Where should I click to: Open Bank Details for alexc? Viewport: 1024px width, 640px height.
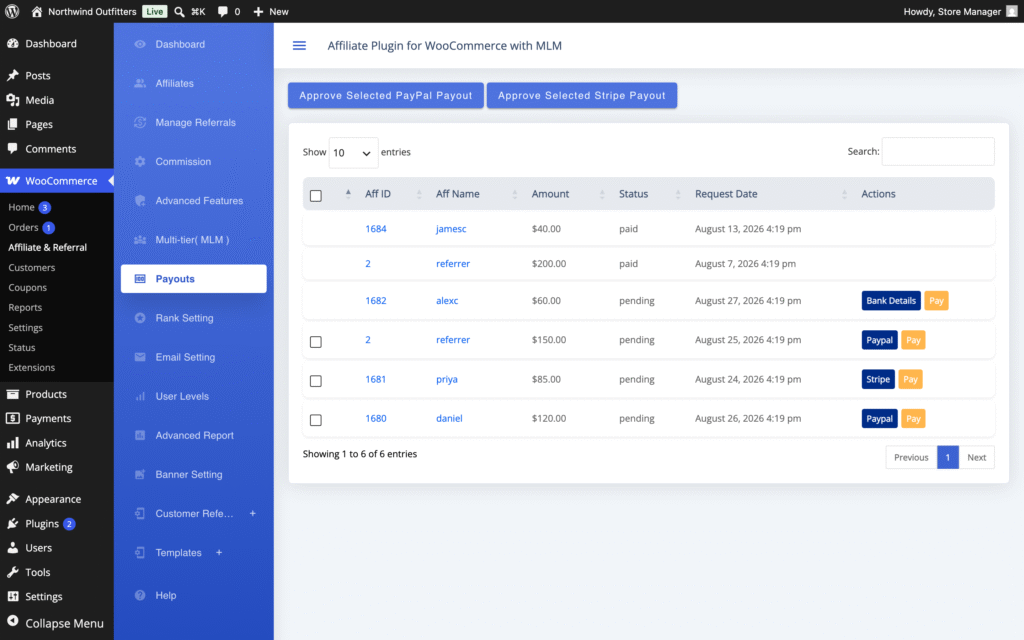click(x=891, y=300)
